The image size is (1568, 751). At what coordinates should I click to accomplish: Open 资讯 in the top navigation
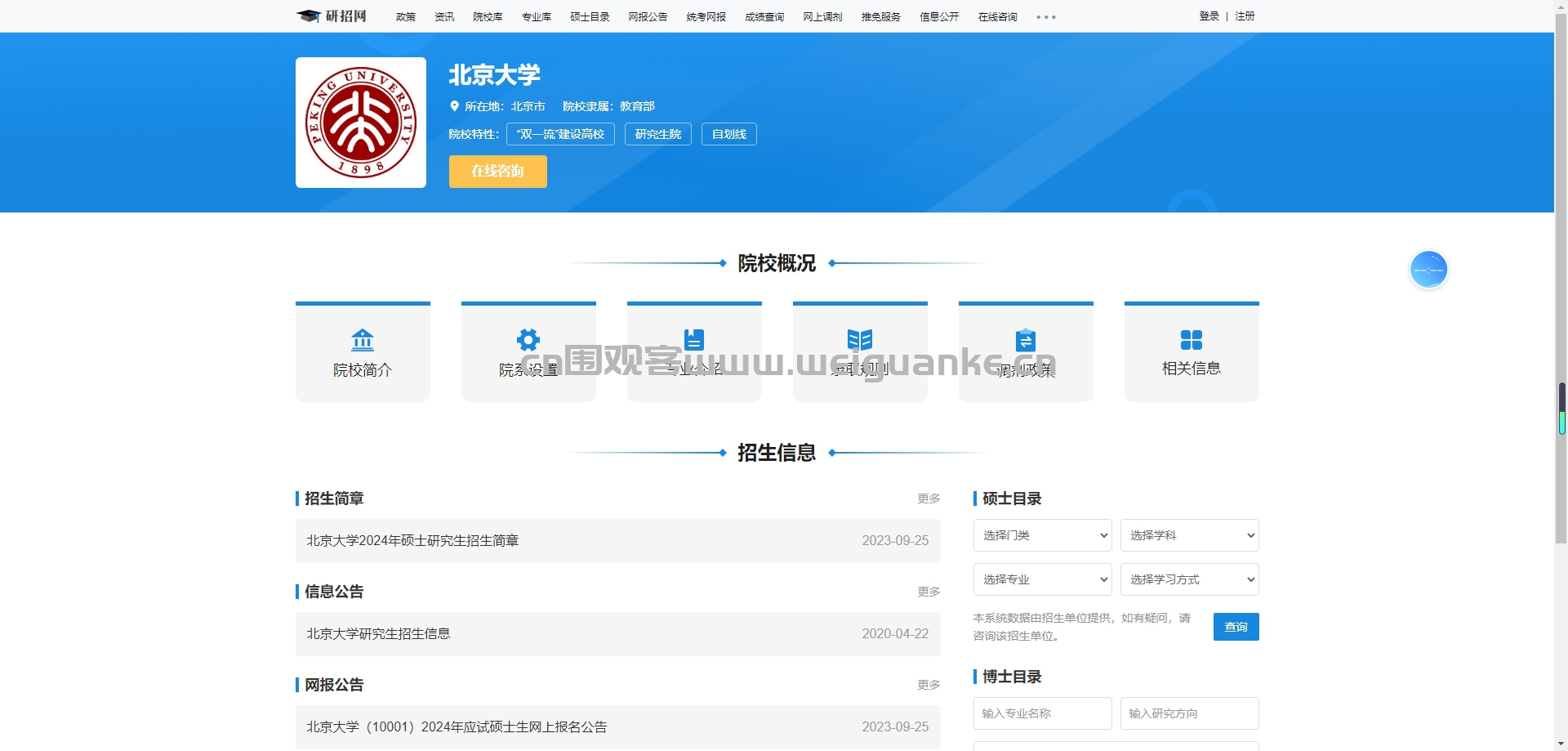click(444, 16)
